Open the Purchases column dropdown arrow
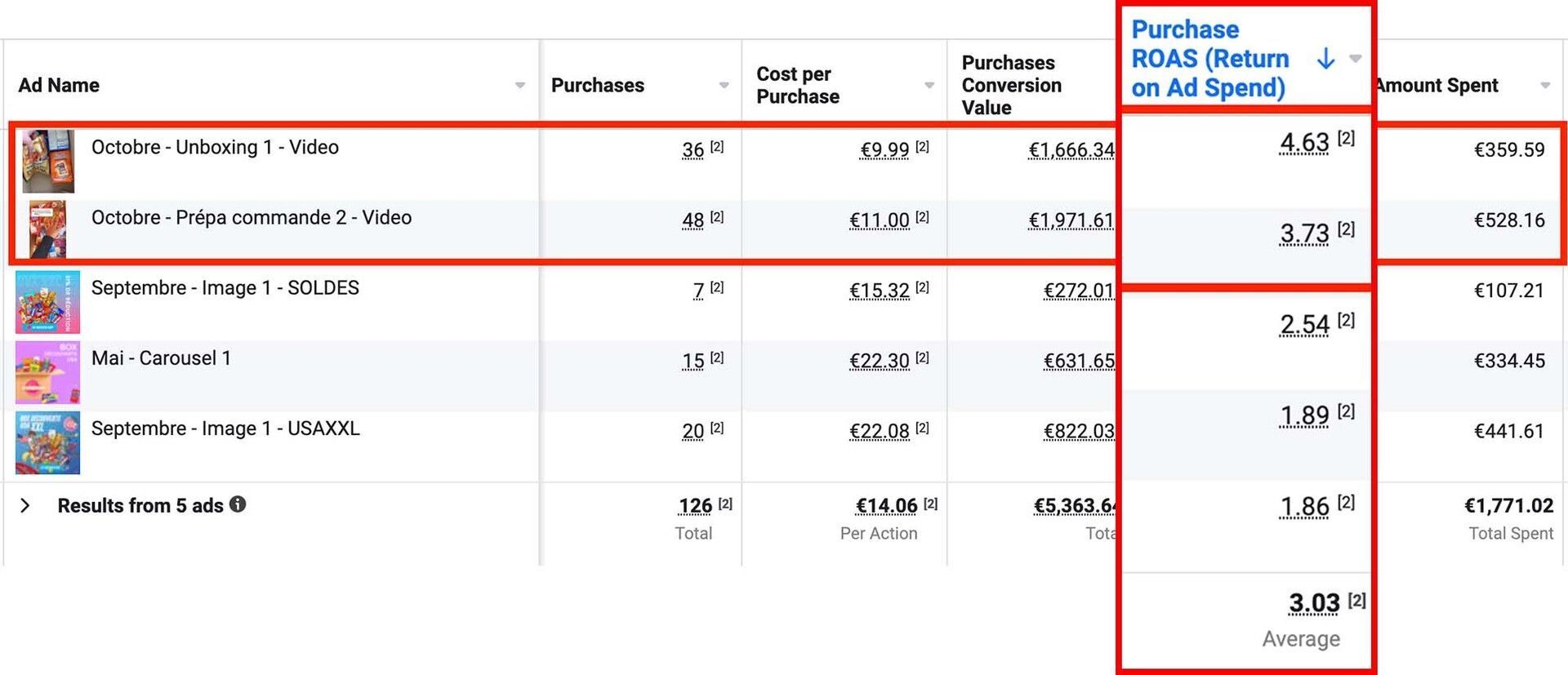The height and width of the screenshot is (675, 1568). [724, 86]
